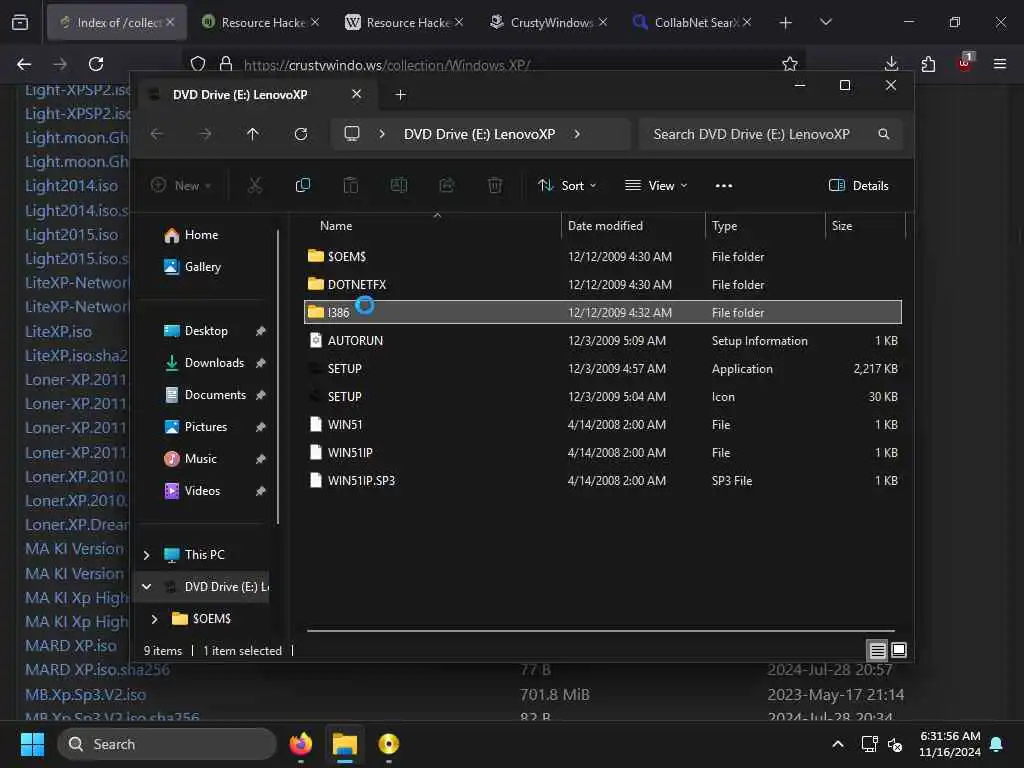Go up one folder level in Explorer
The height and width of the screenshot is (768, 1024).
(x=253, y=134)
